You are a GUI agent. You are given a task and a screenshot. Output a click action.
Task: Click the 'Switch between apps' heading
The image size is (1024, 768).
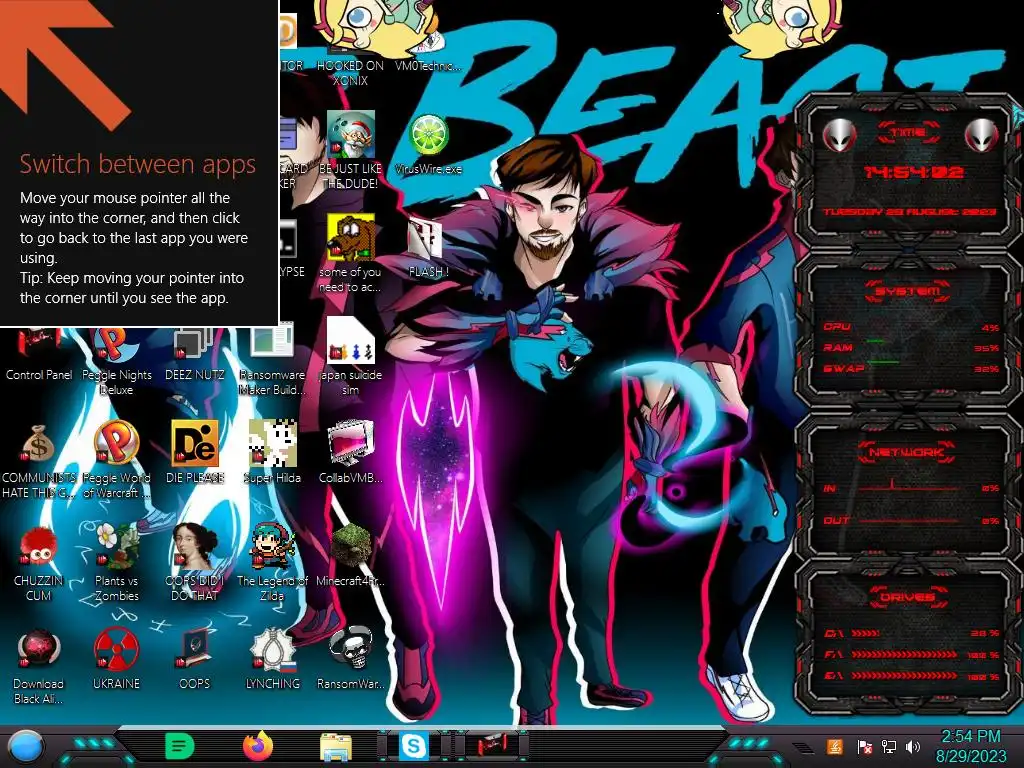point(138,164)
